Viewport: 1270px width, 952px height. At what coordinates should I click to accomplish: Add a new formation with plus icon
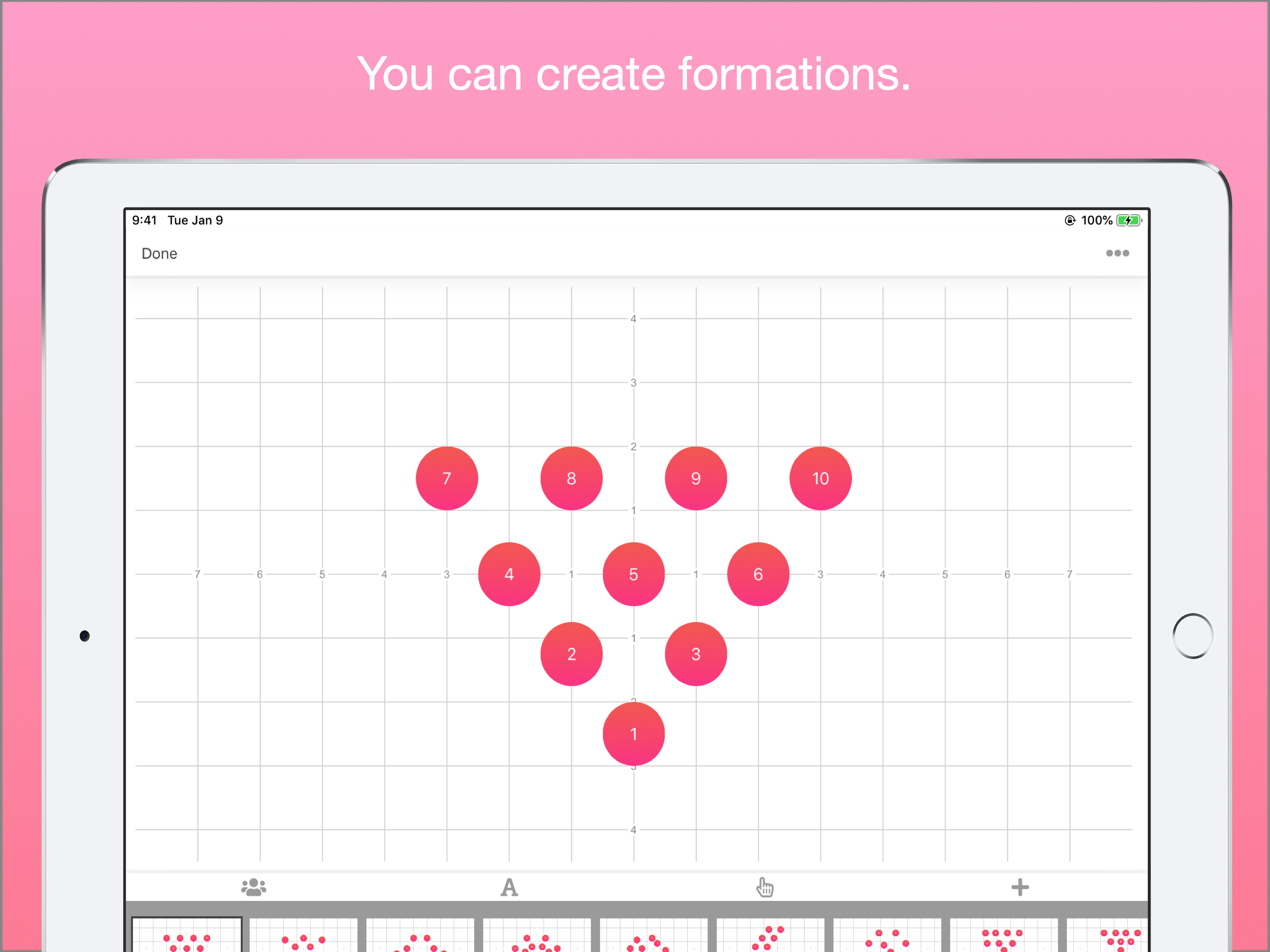(1020, 887)
